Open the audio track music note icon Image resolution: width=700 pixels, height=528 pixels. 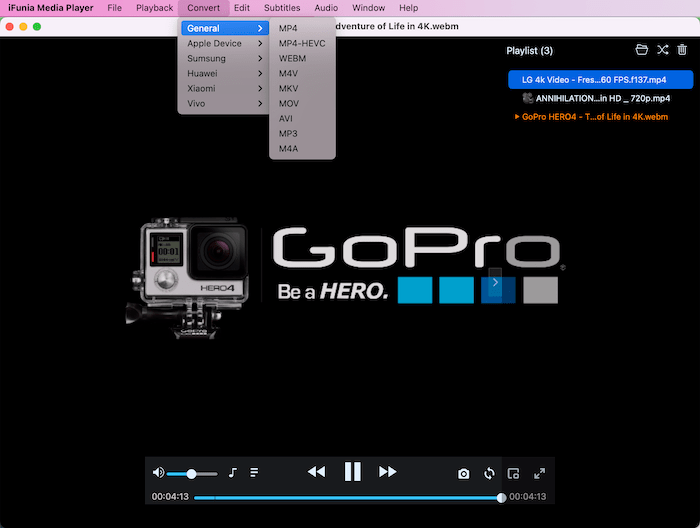pos(232,473)
